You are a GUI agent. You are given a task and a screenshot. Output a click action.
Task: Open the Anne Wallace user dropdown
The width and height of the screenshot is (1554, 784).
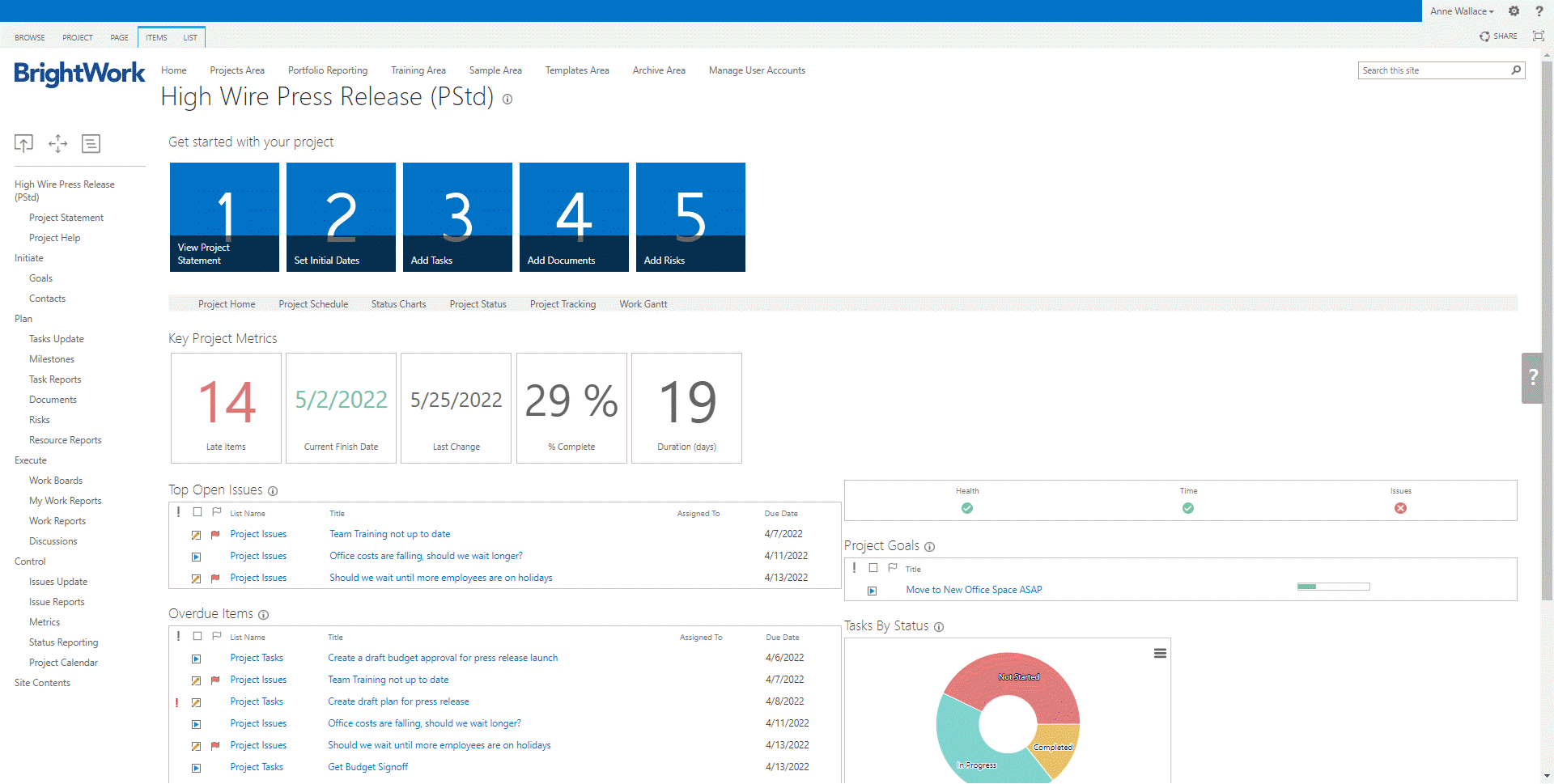[x=1461, y=11]
